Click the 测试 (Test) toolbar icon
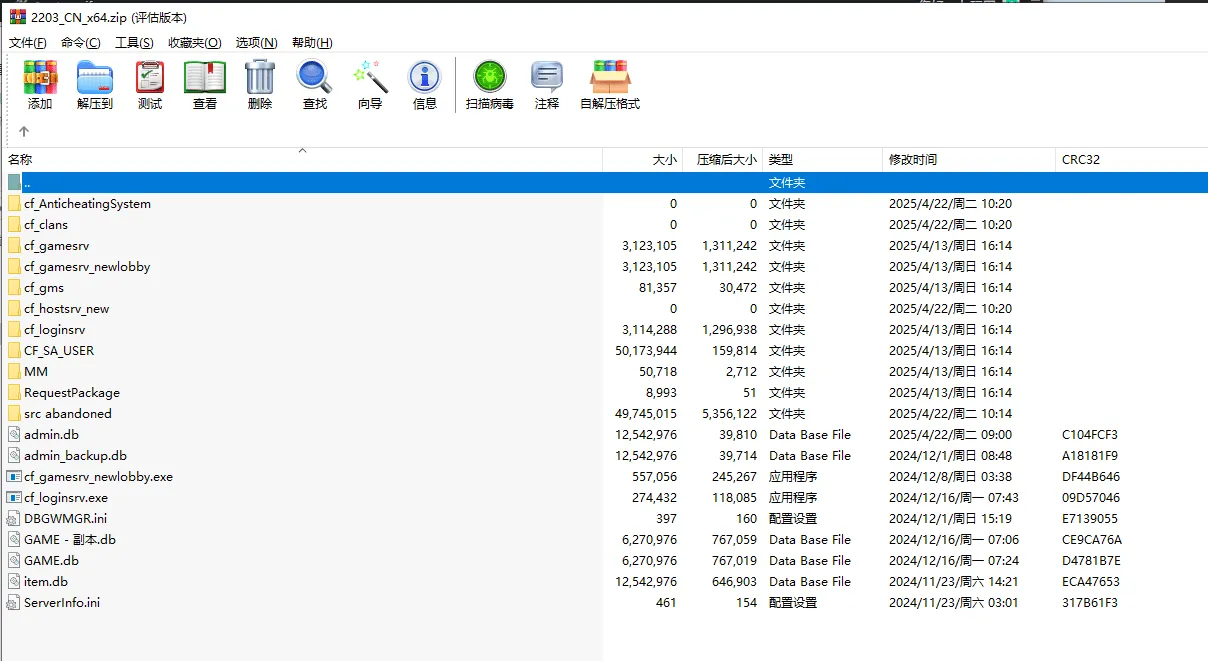 [x=150, y=77]
